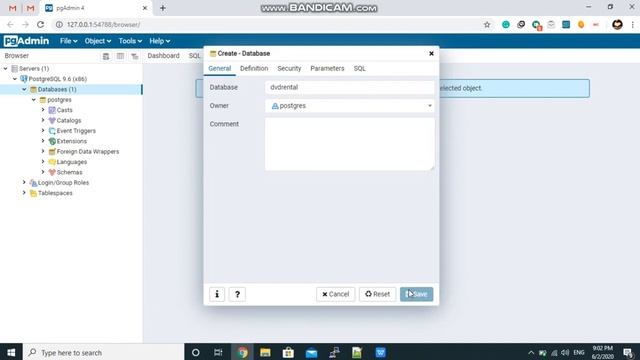
Task: Select the Databases folder icon
Action: tap(33, 89)
